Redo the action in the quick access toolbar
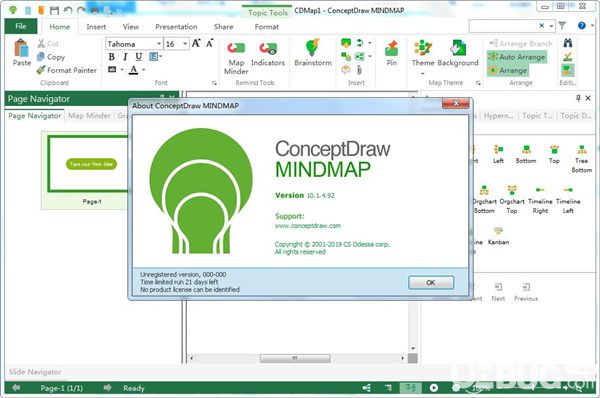This screenshot has height=398, width=600. [81, 10]
